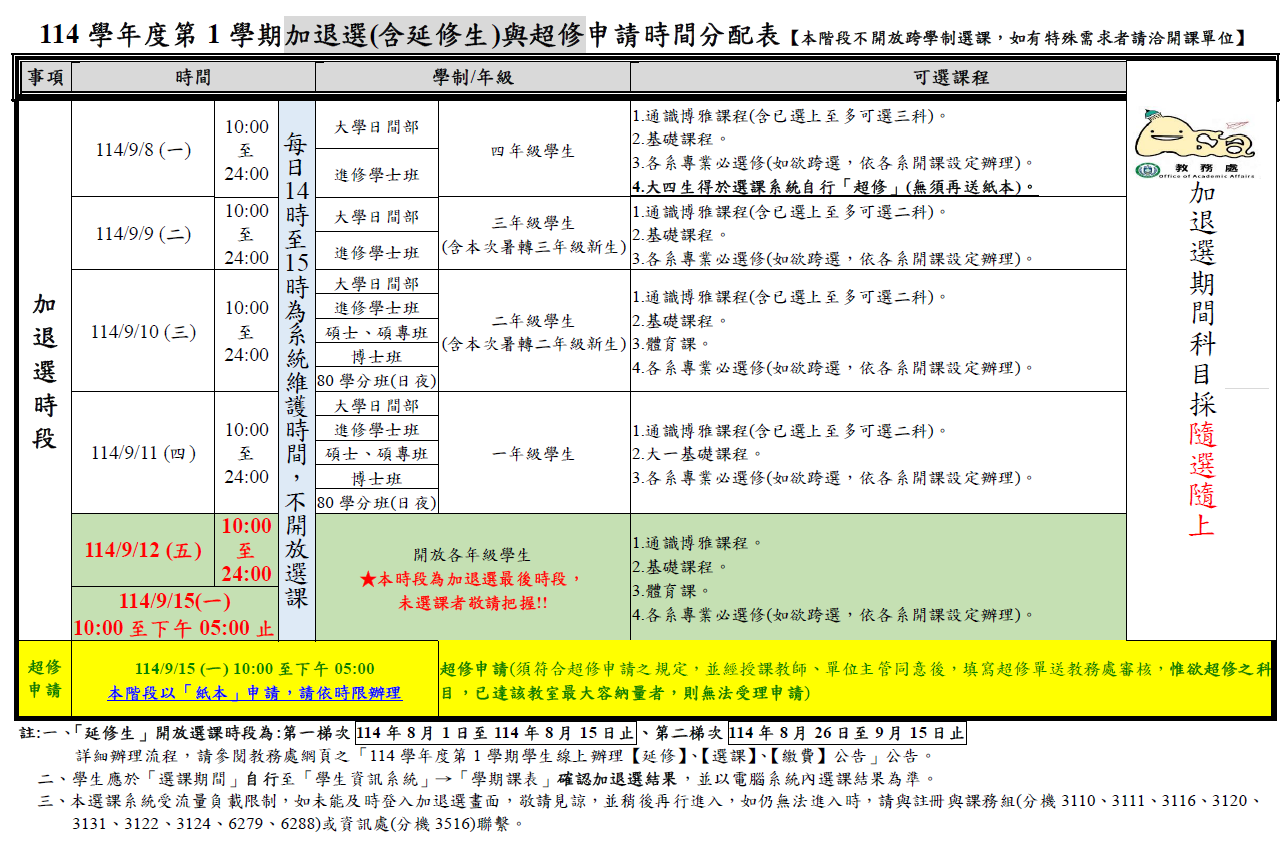
Task: Click the bold line 4.大四生得於選課系統自行「超修」
Action: pyautogui.click(x=835, y=187)
